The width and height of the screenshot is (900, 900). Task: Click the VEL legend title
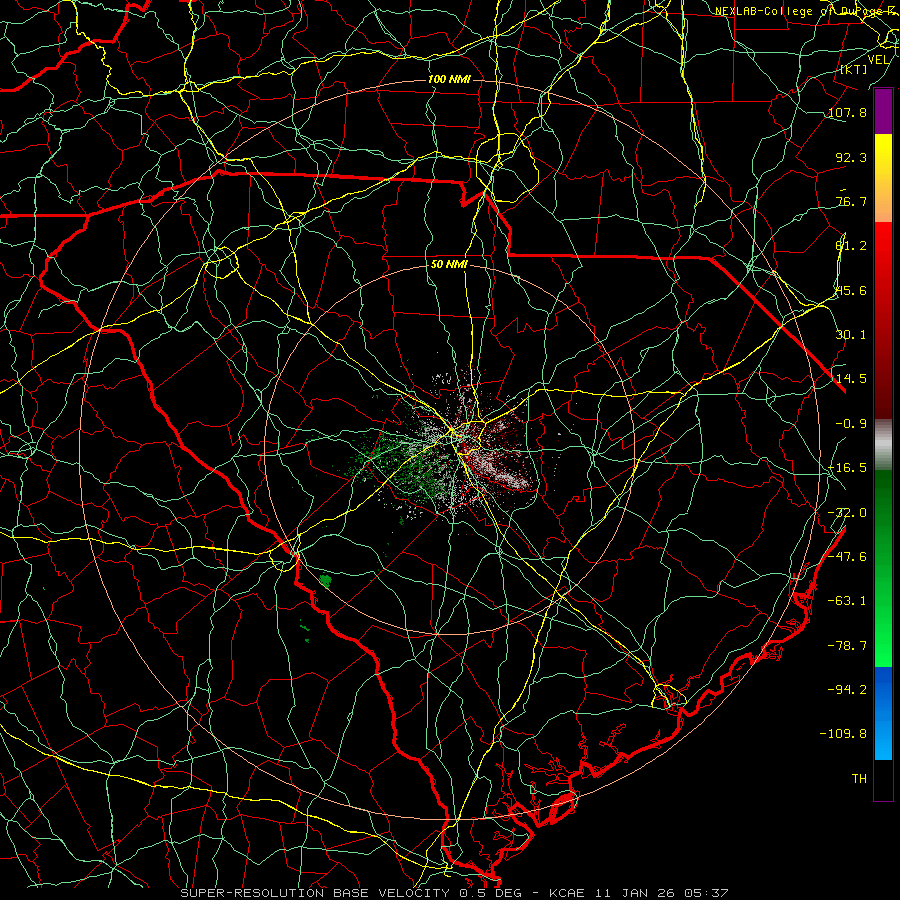(878, 60)
